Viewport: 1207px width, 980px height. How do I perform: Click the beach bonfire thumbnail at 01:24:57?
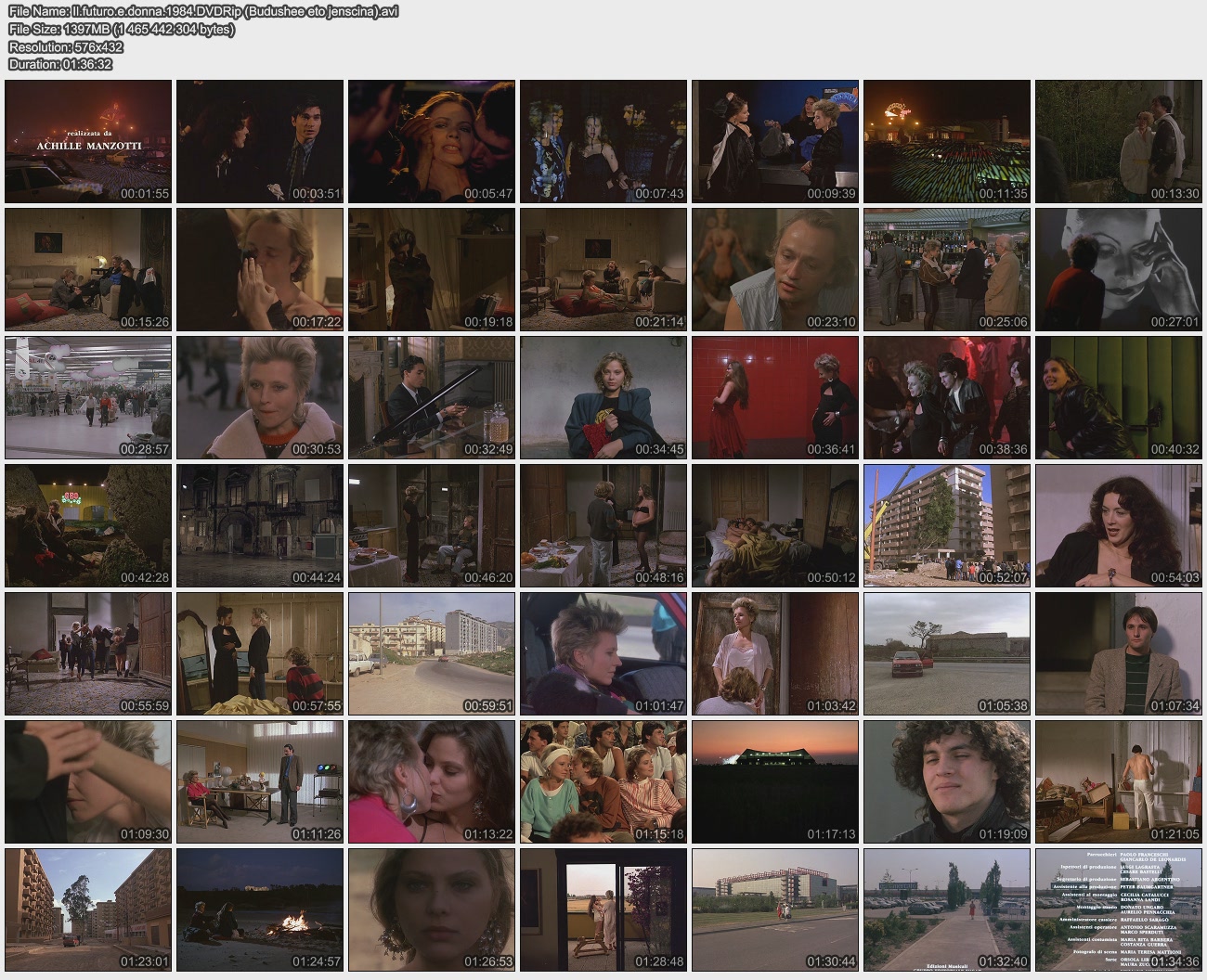(x=260, y=909)
